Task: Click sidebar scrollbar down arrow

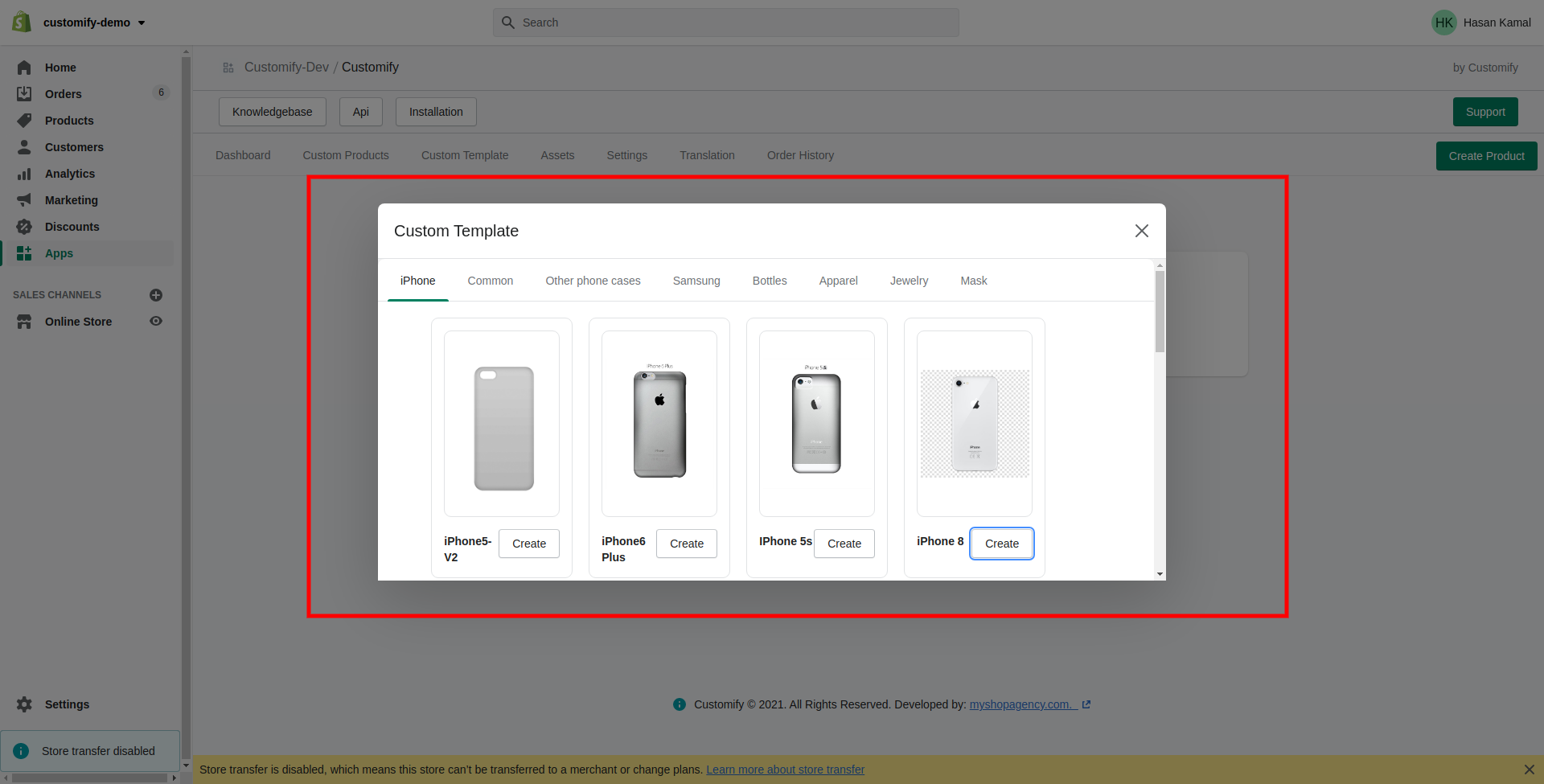Action: (x=186, y=766)
